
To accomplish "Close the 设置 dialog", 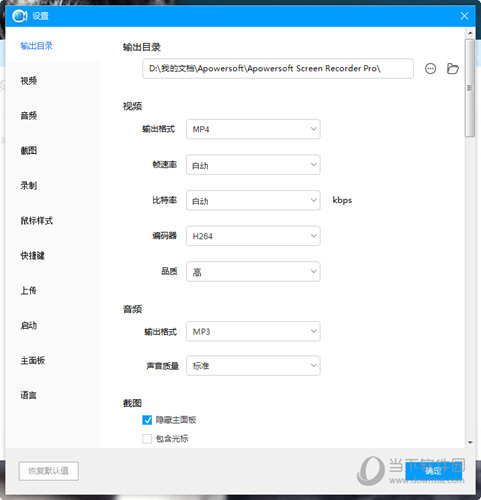I will click(x=464, y=16).
